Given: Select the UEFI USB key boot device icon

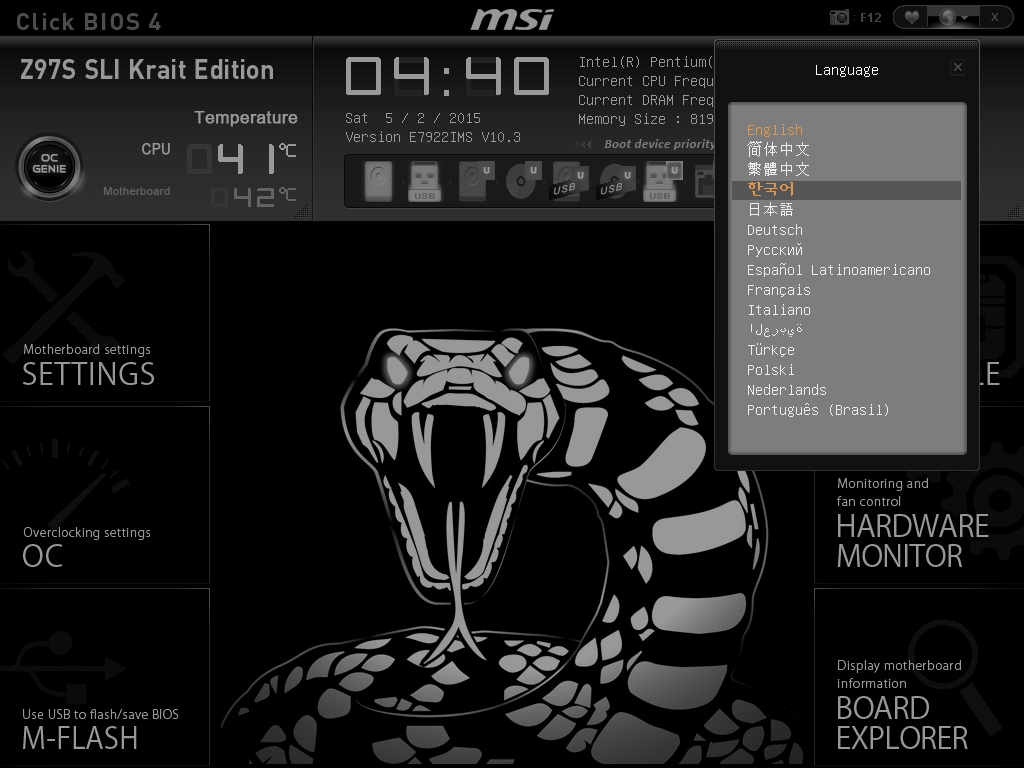Looking at the screenshot, I should click(x=662, y=181).
